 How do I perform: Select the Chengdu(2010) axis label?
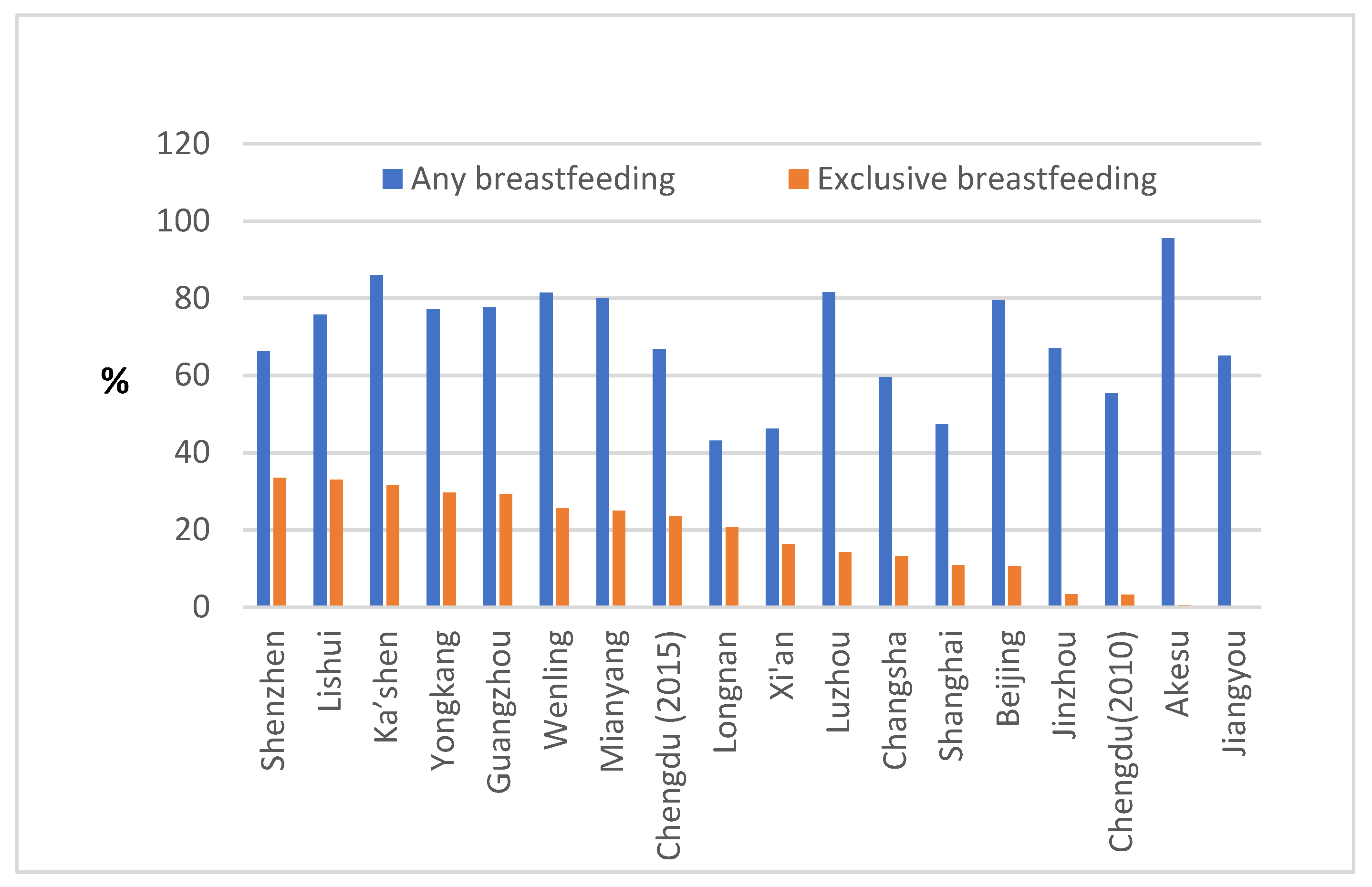(x=1121, y=741)
